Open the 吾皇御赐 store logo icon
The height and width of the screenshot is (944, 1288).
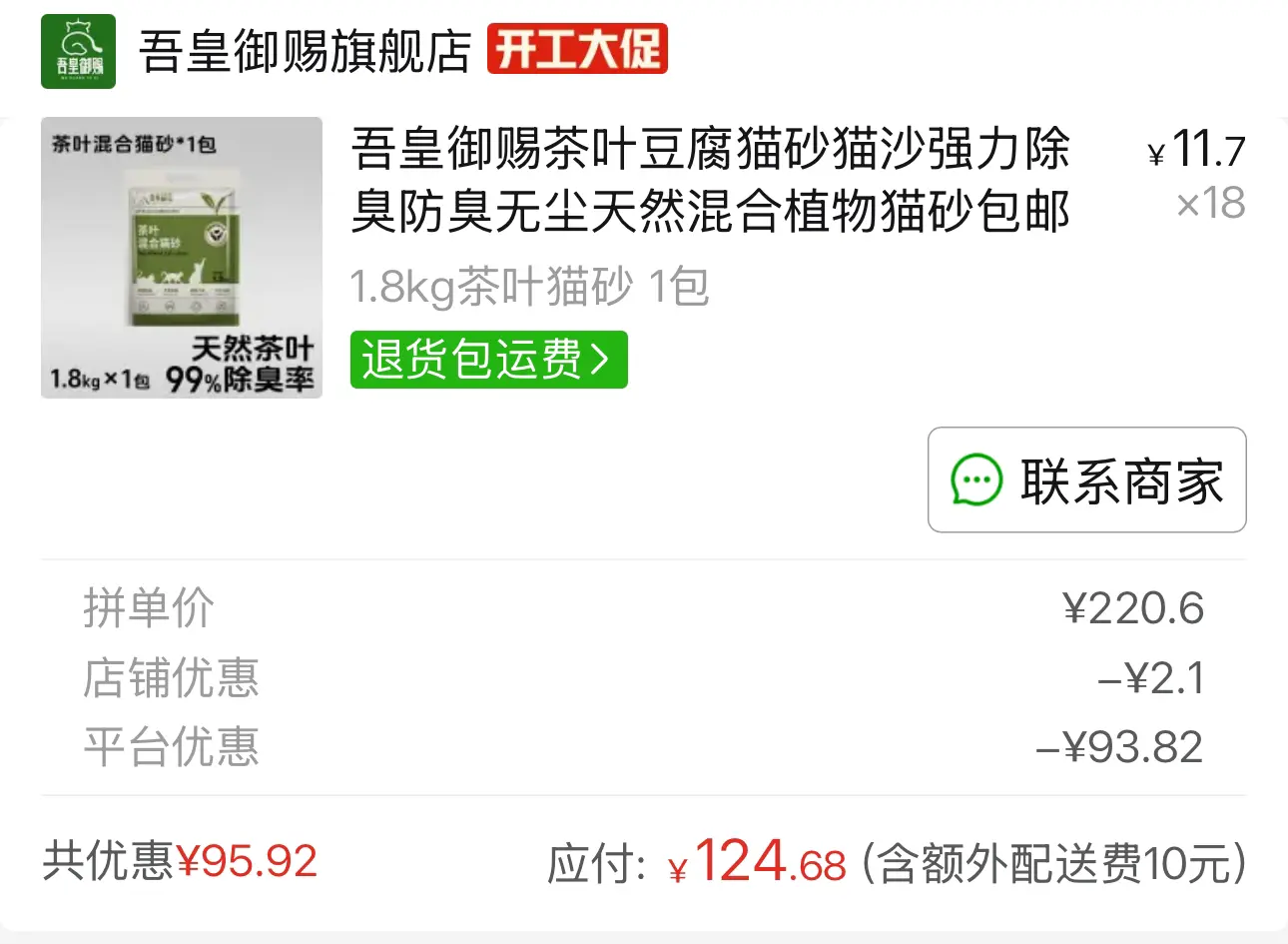pos(78,50)
